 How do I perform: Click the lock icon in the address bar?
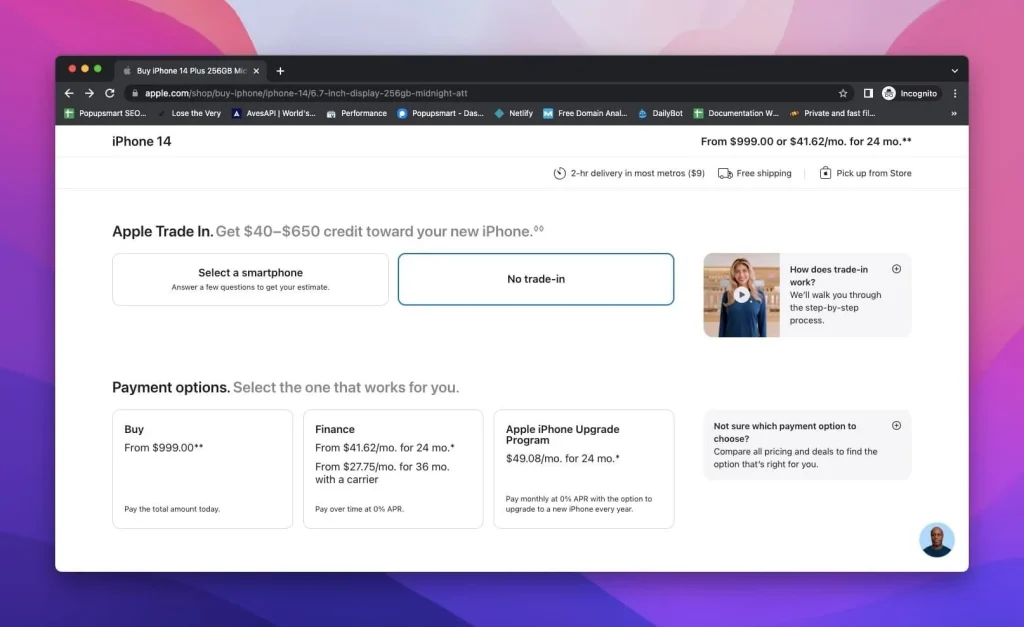135,93
